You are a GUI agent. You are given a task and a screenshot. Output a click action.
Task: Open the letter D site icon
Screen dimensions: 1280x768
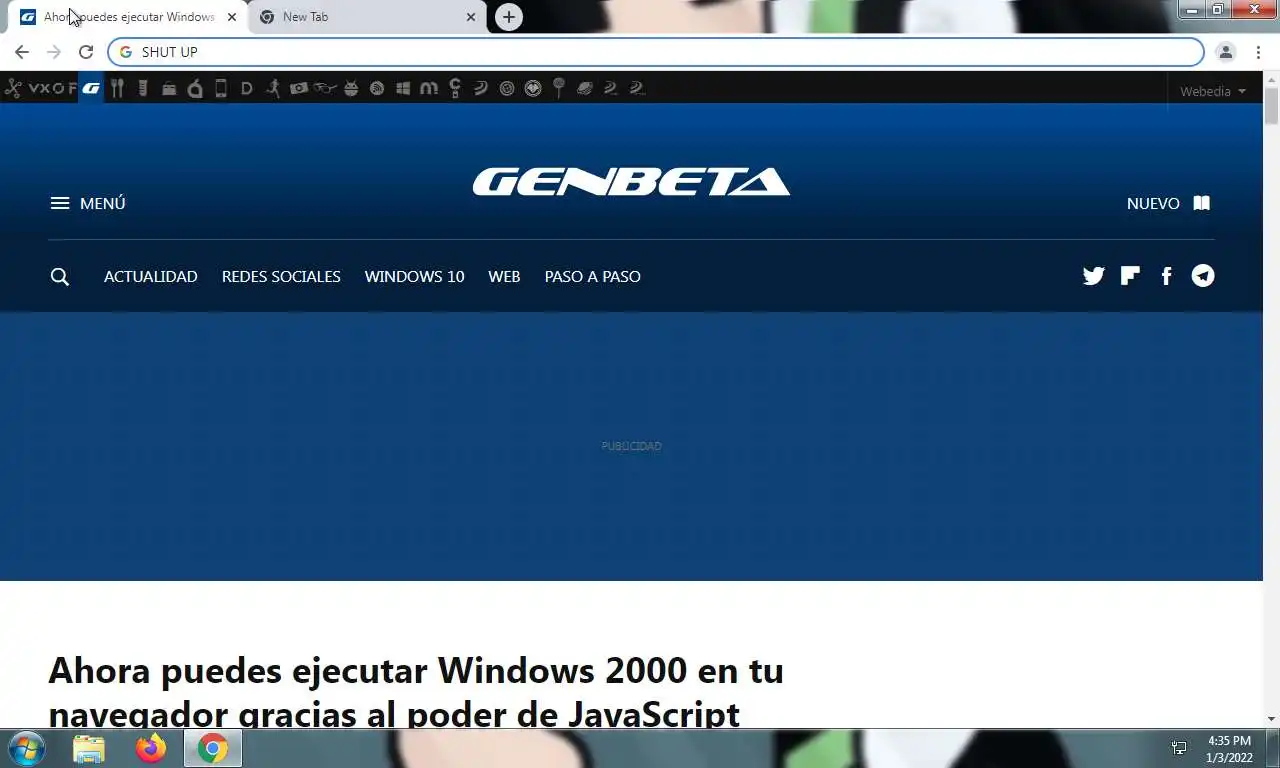247,88
